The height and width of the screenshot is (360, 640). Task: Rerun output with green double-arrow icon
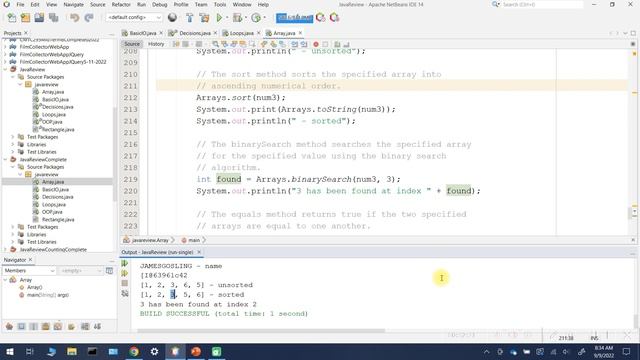(x=124, y=264)
